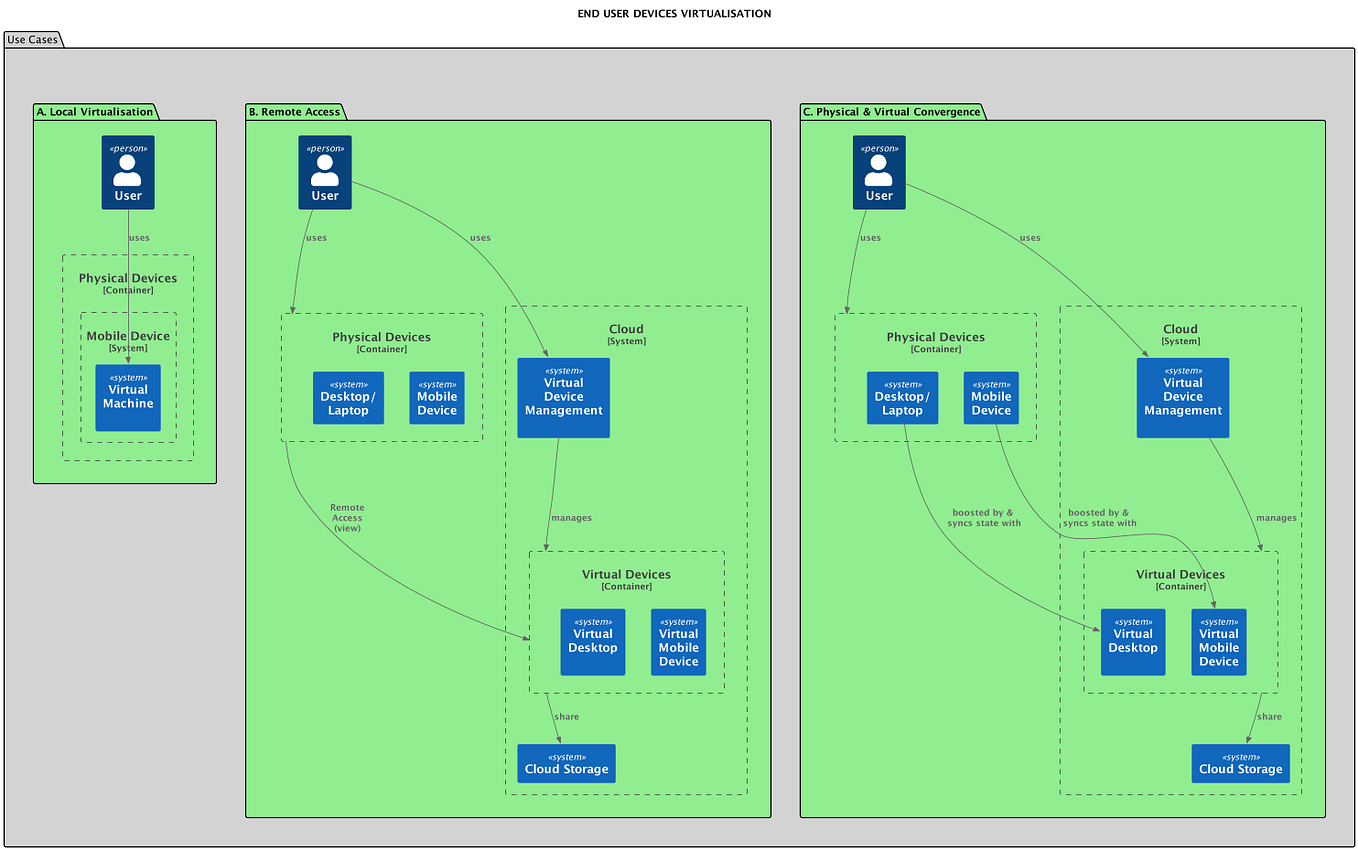
Task: Click the User person icon in Convergence
Action: pyautogui.click(x=879, y=172)
